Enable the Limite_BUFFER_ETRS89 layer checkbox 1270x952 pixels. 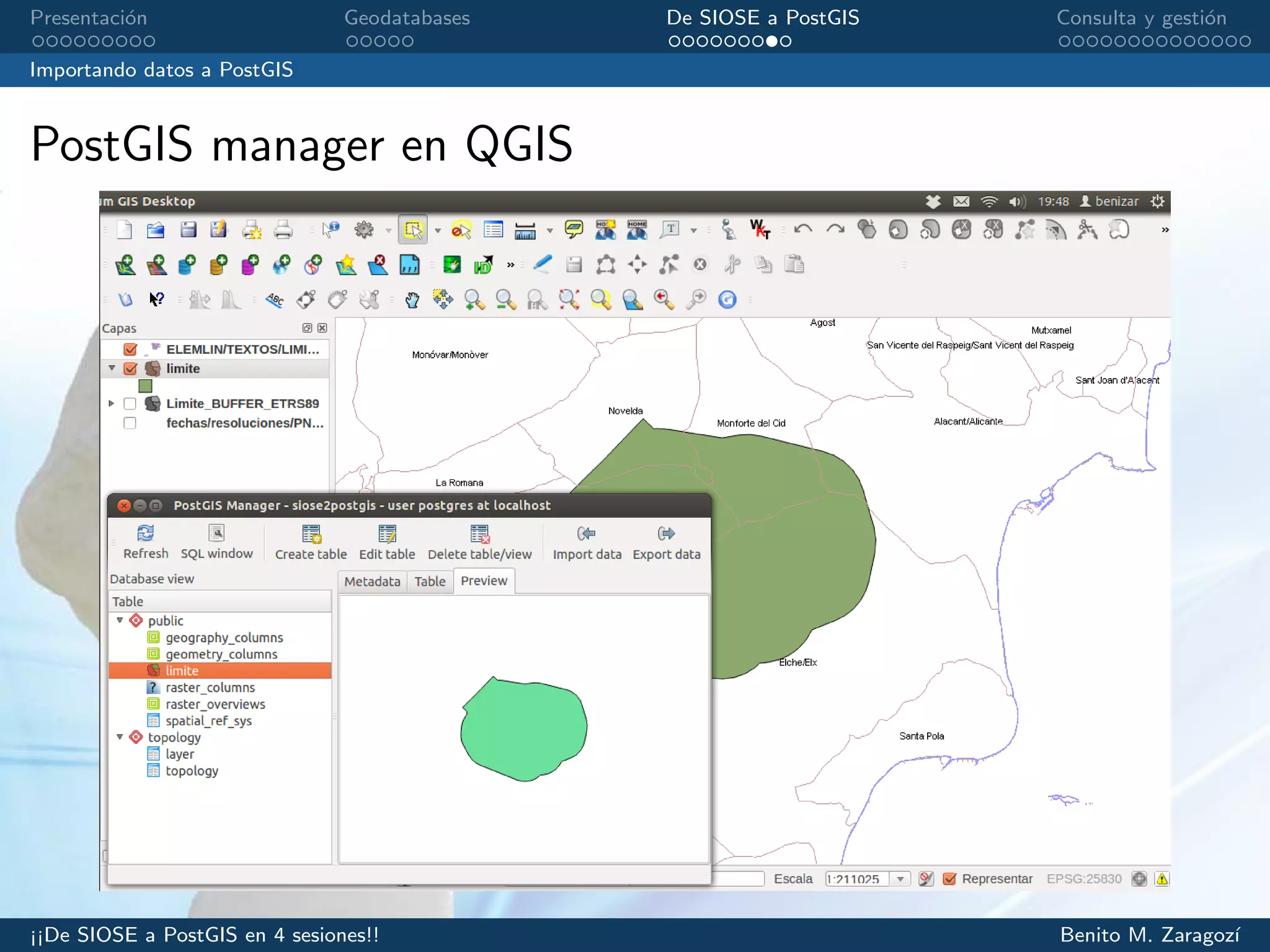[x=130, y=404]
